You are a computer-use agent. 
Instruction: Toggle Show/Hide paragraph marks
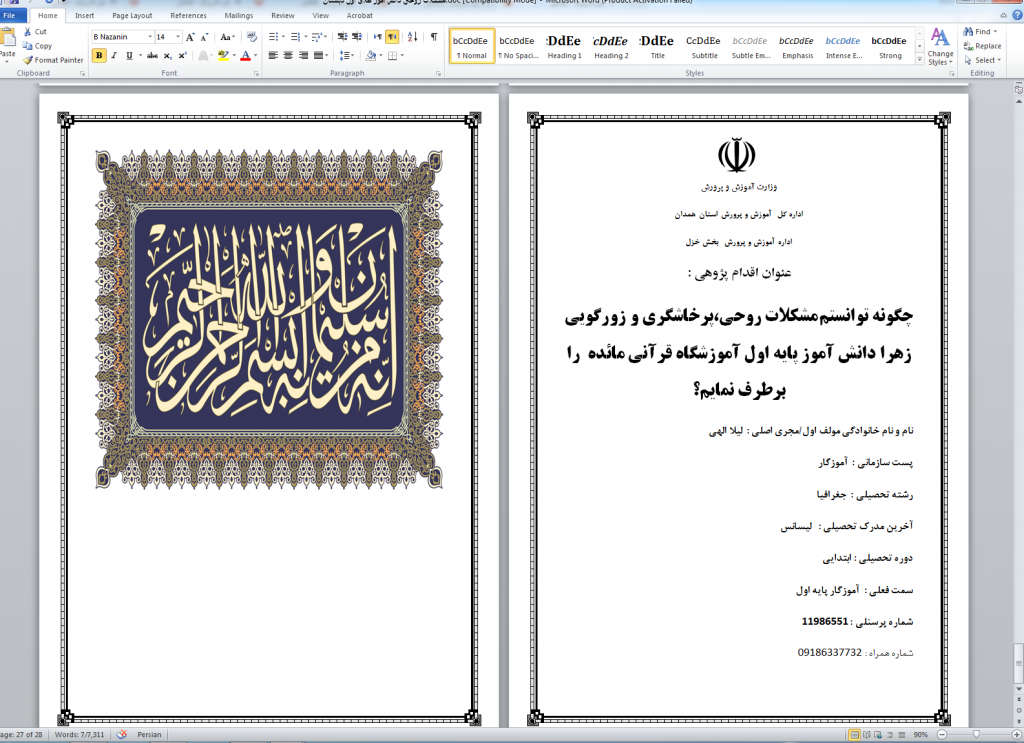(434, 37)
